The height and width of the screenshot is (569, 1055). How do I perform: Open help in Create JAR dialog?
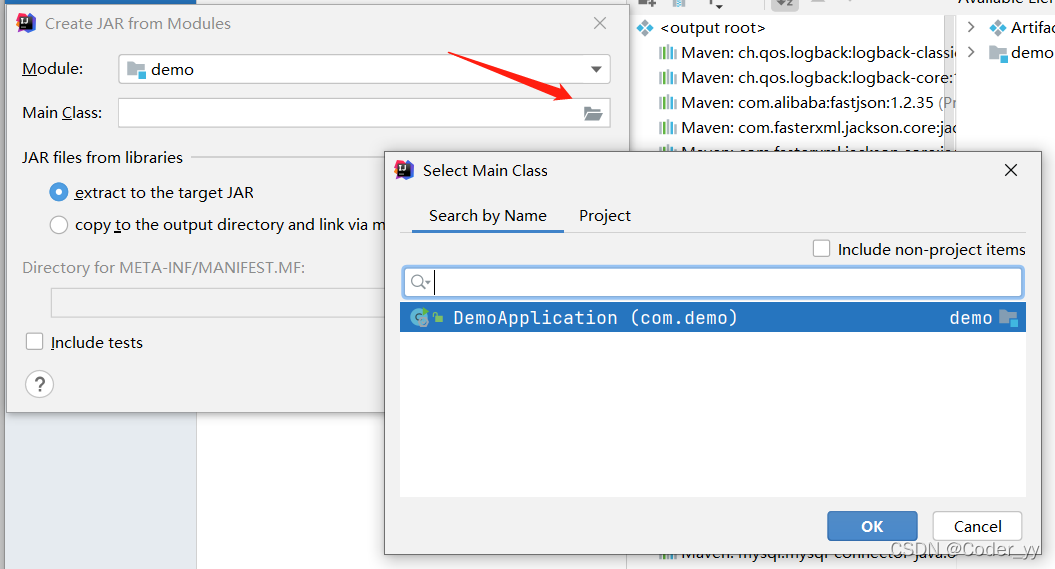[x=40, y=384]
